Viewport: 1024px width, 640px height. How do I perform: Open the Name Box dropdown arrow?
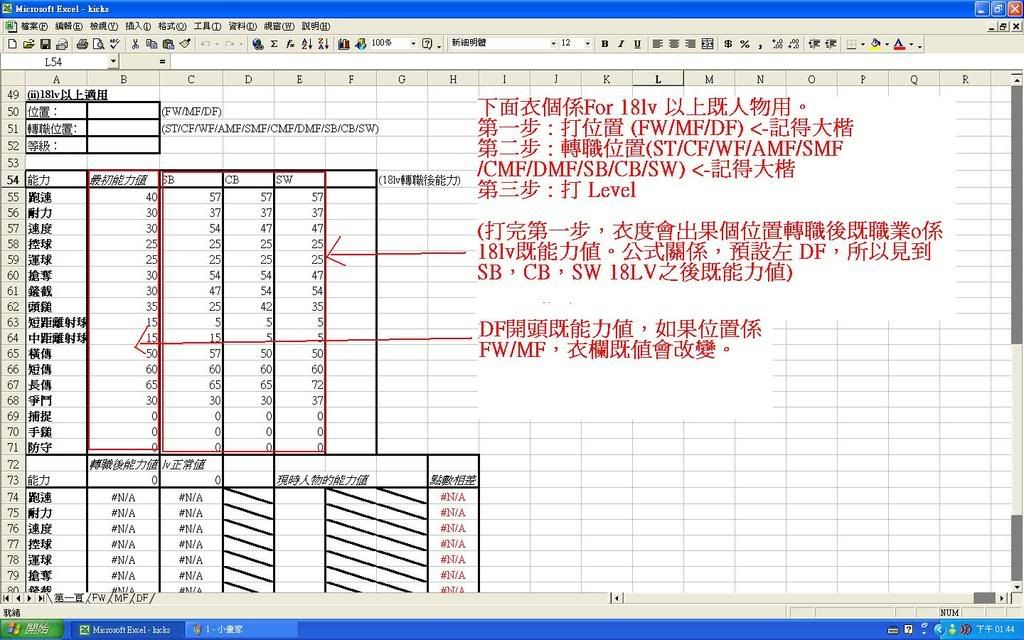point(112,62)
